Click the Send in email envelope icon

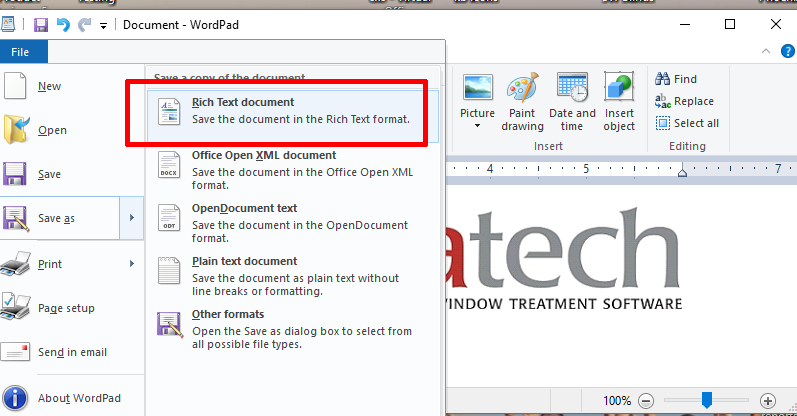click(15, 352)
